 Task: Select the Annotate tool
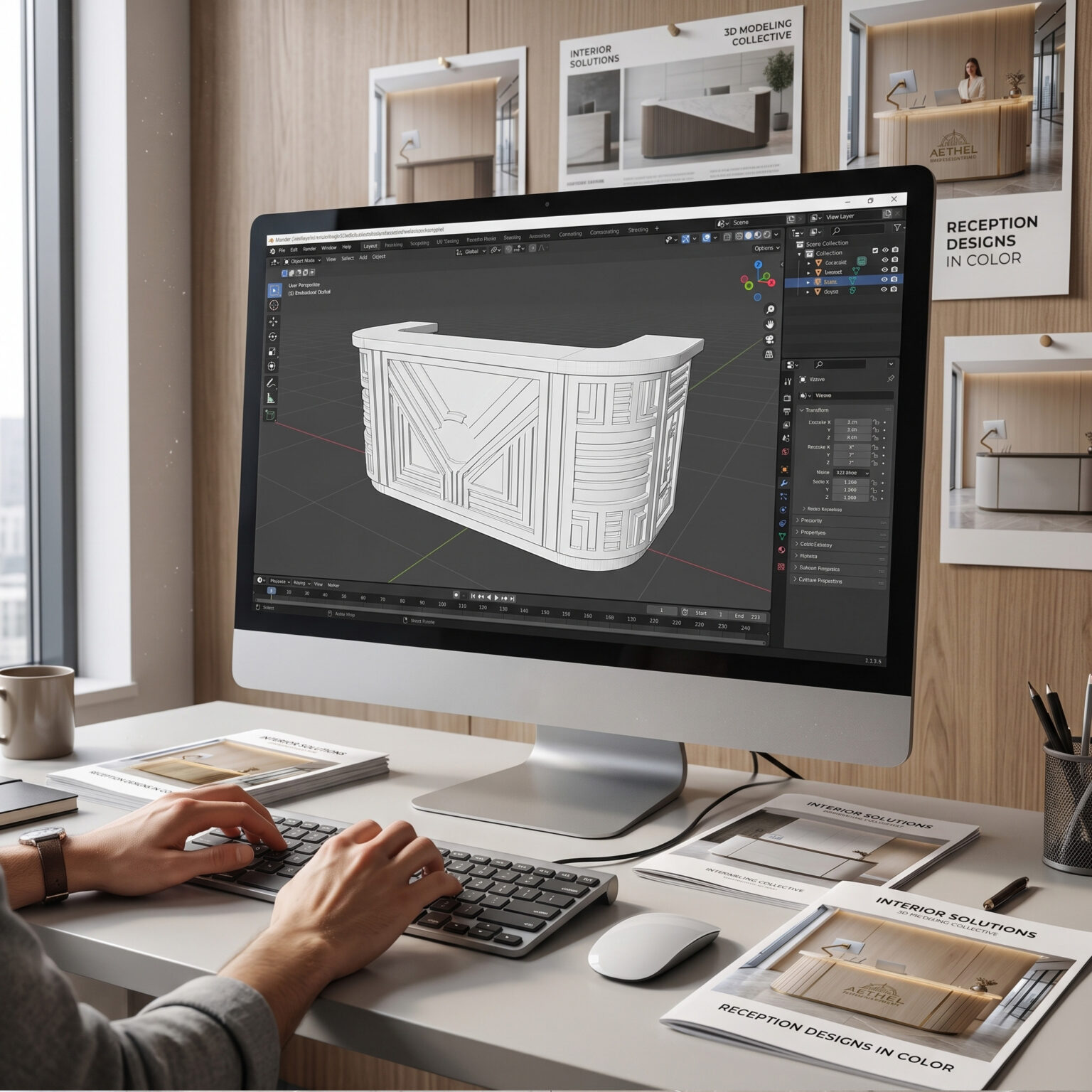tap(271, 384)
